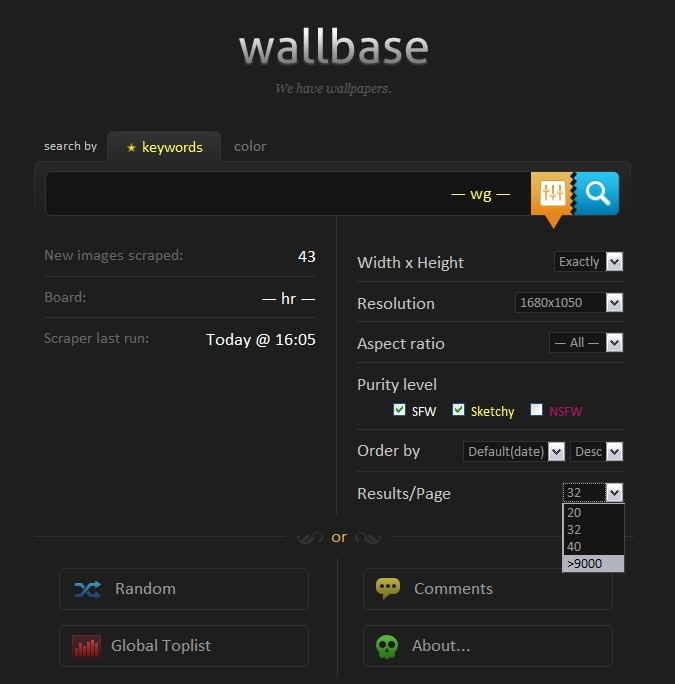Click the Today @ 16:05 scraper time

[260, 340]
